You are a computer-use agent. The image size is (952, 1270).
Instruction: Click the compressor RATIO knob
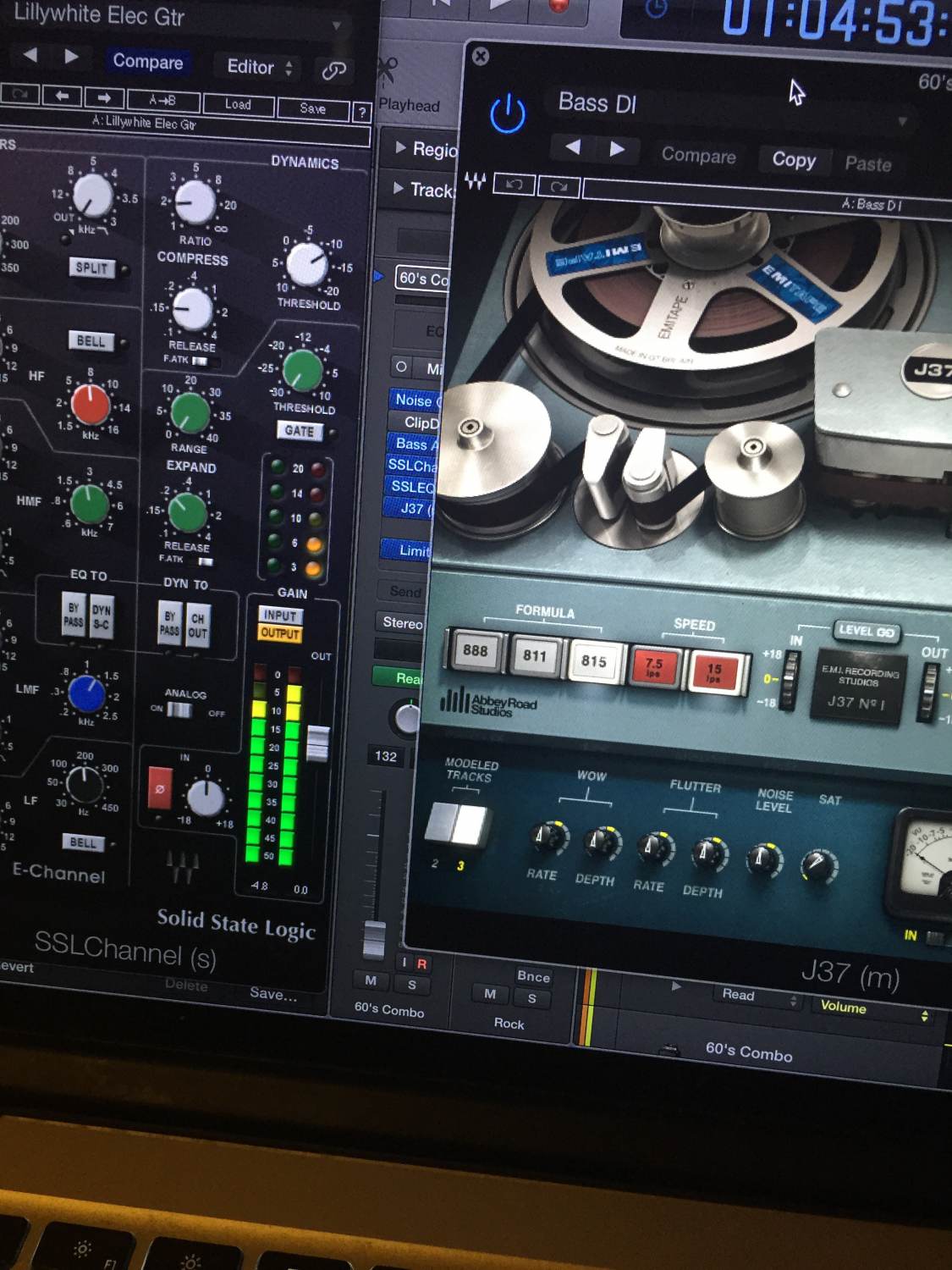click(x=195, y=202)
